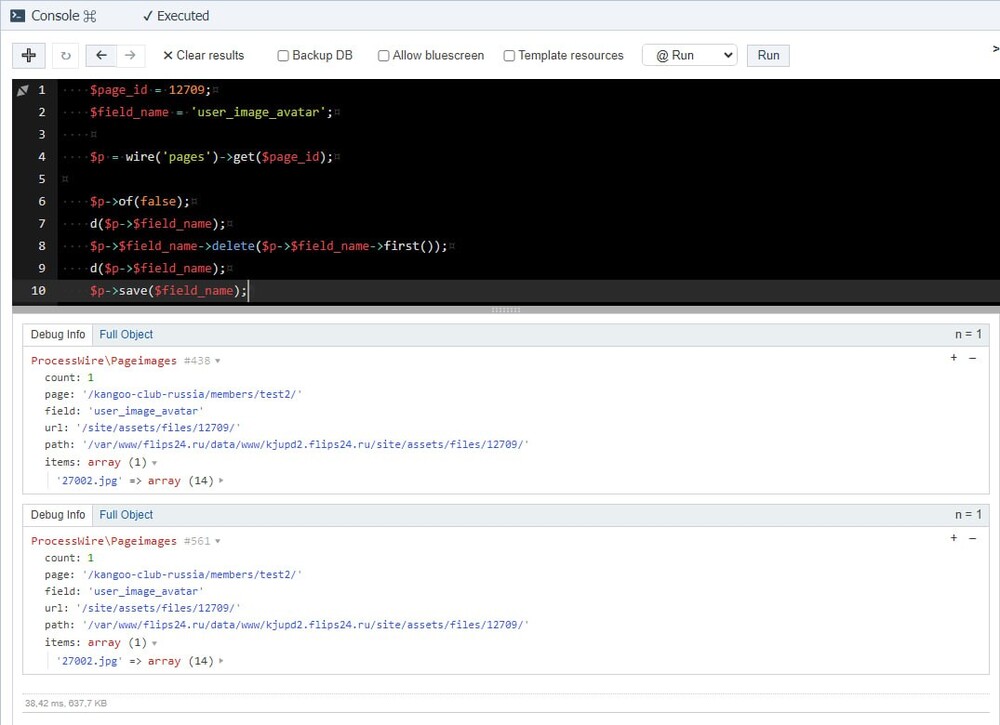Click the reload icon in the console toolbar
This screenshot has height=725, width=1000.
(67, 56)
